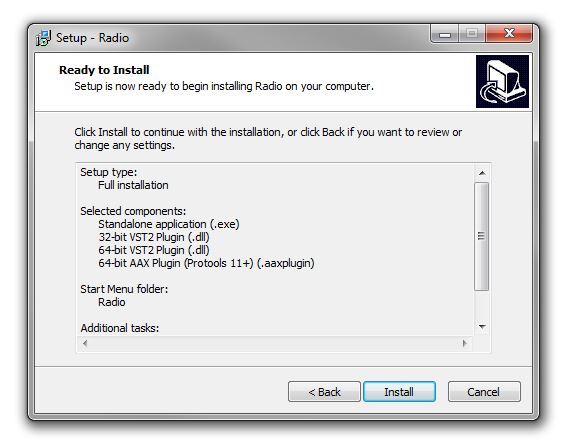Click the horizontal scrollbar right arrow

coord(465,343)
